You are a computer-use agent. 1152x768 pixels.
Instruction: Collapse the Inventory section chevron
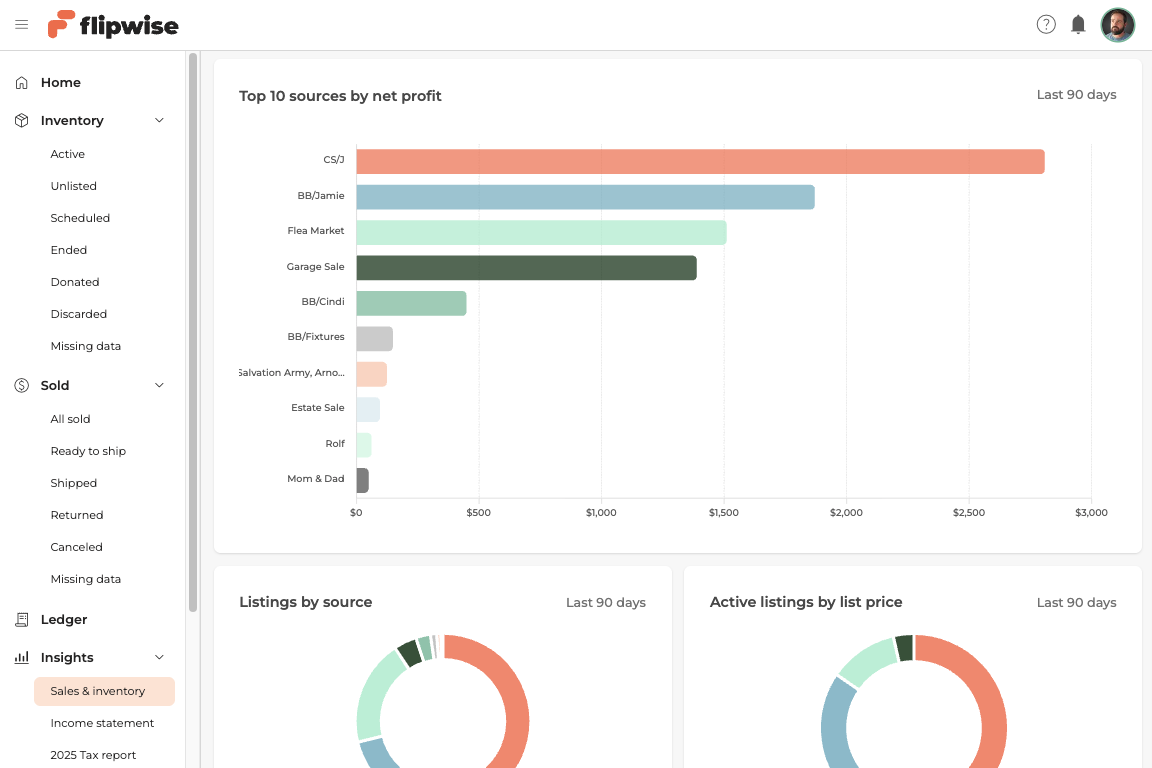click(159, 121)
